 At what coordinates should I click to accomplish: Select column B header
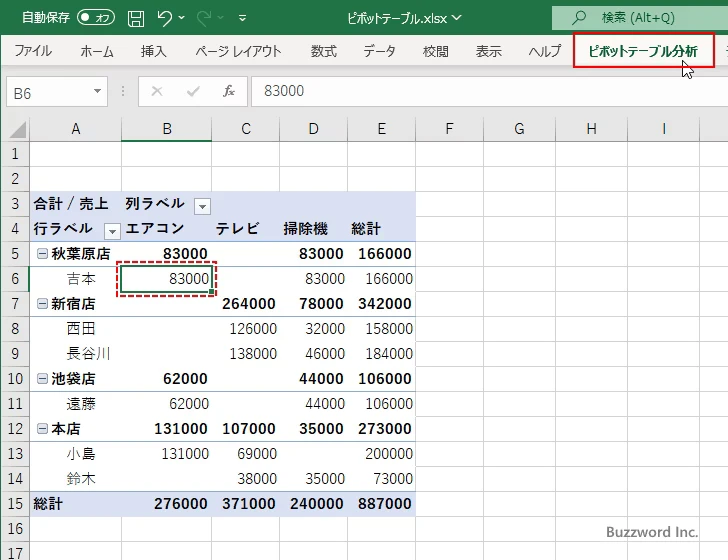click(167, 129)
